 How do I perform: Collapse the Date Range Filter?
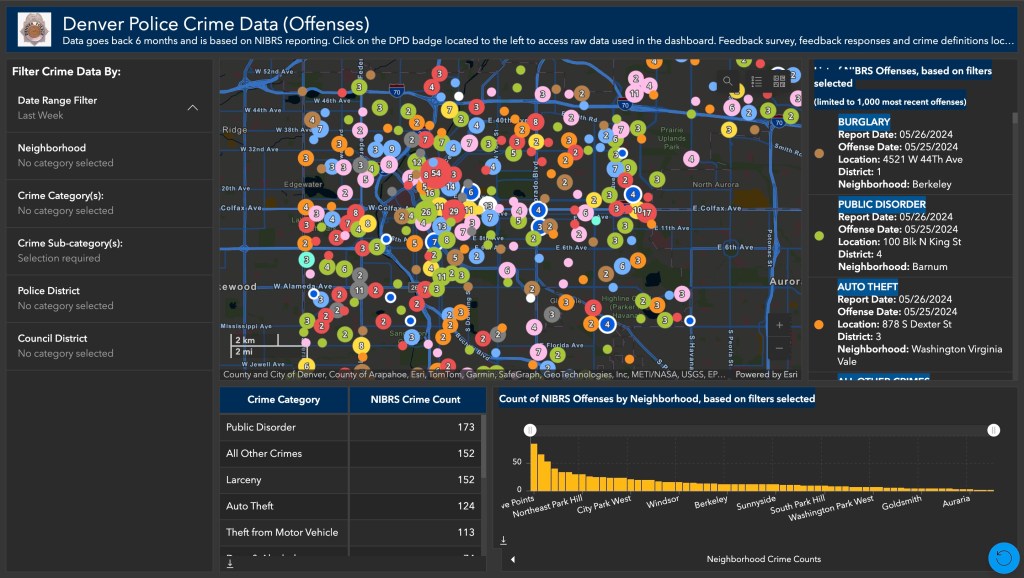[x=192, y=108]
